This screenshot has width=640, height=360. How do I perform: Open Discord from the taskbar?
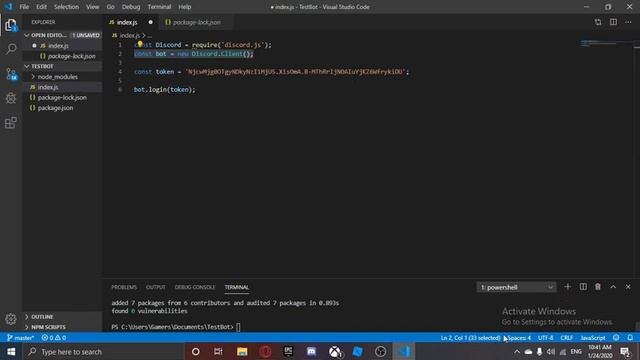coord(311,351)
